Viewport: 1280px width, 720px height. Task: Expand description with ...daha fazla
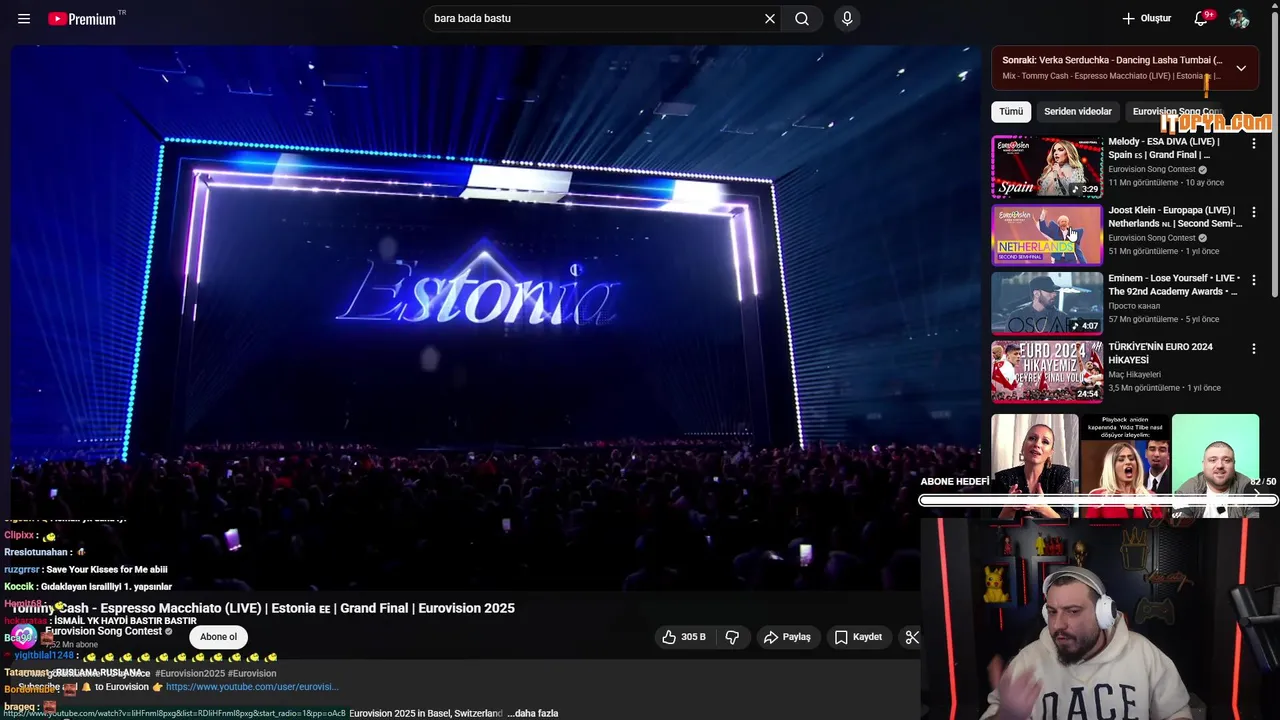pyautogui.click(x=532, y=713)
